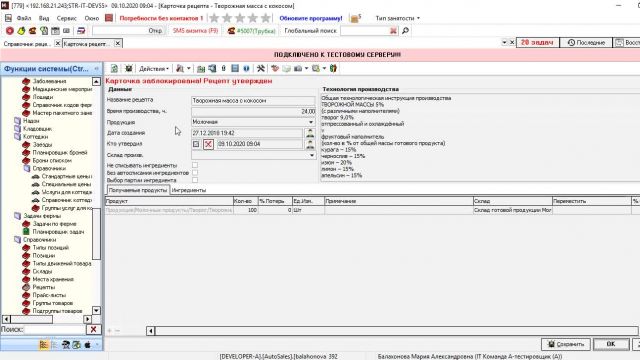Open the Склад произв. dropdown

tap(312, 156)
